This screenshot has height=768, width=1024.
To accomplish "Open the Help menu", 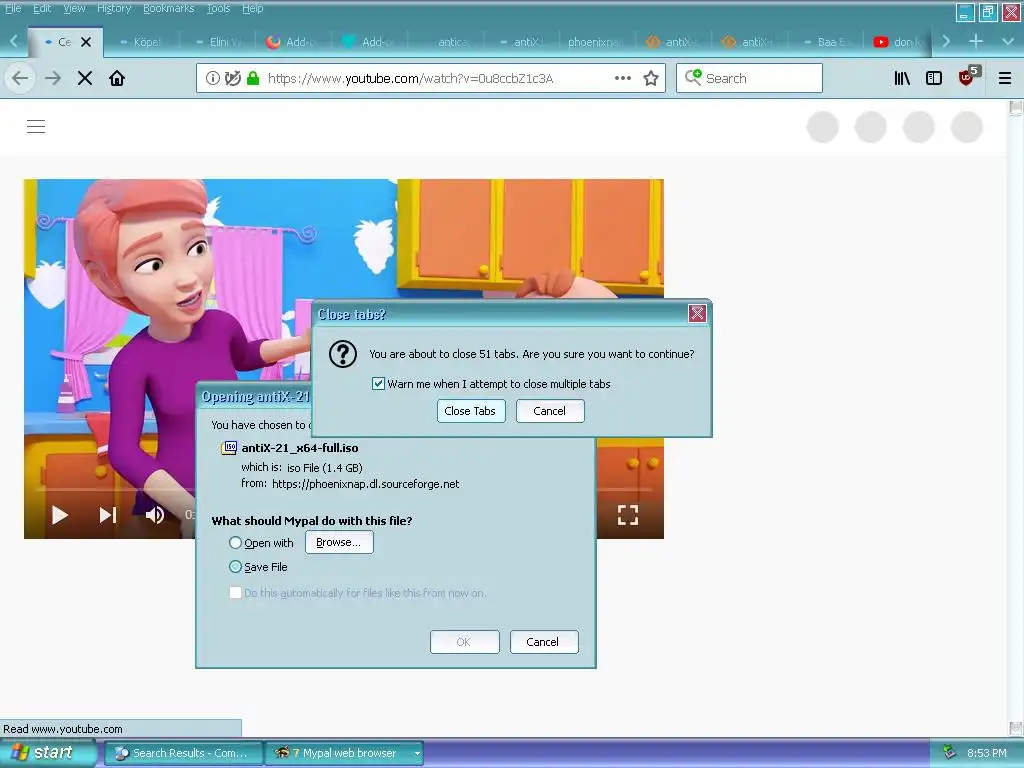I will [x=253, y=8].
